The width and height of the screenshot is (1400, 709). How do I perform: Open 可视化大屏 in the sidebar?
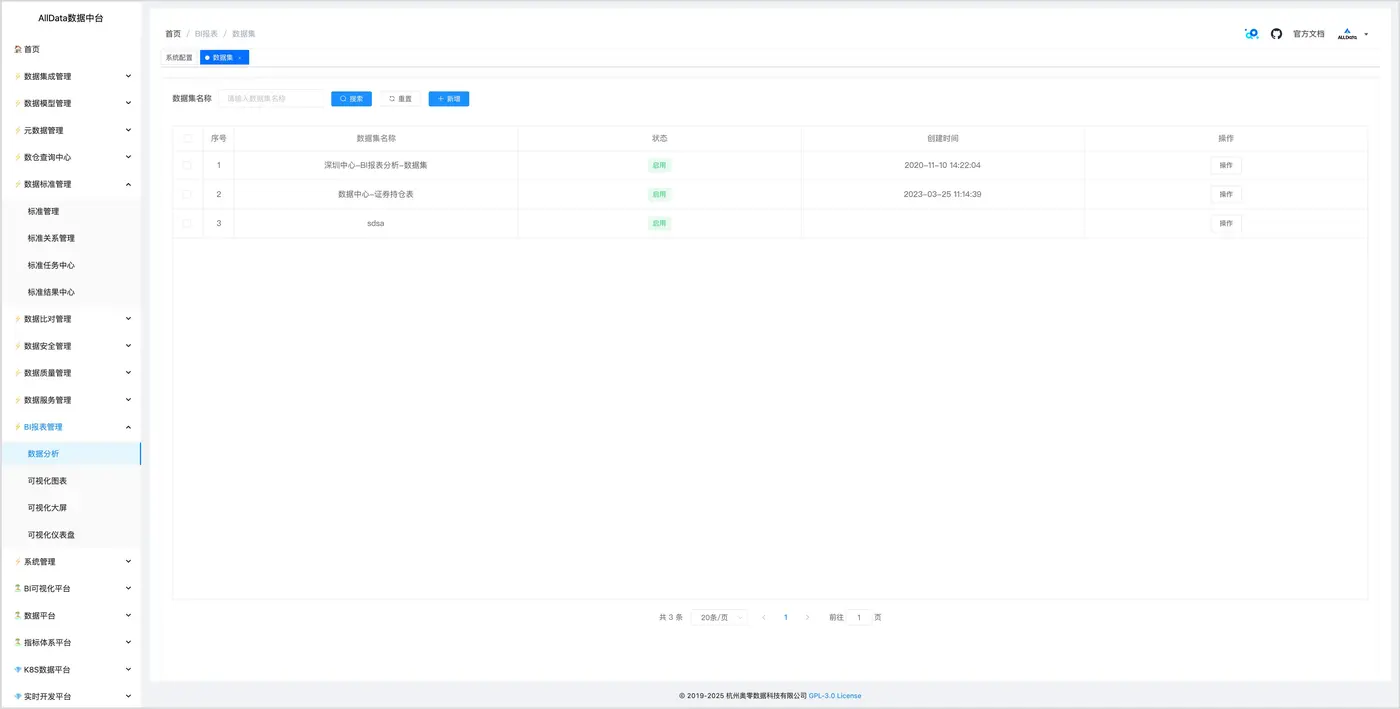[x=47, y=508]
